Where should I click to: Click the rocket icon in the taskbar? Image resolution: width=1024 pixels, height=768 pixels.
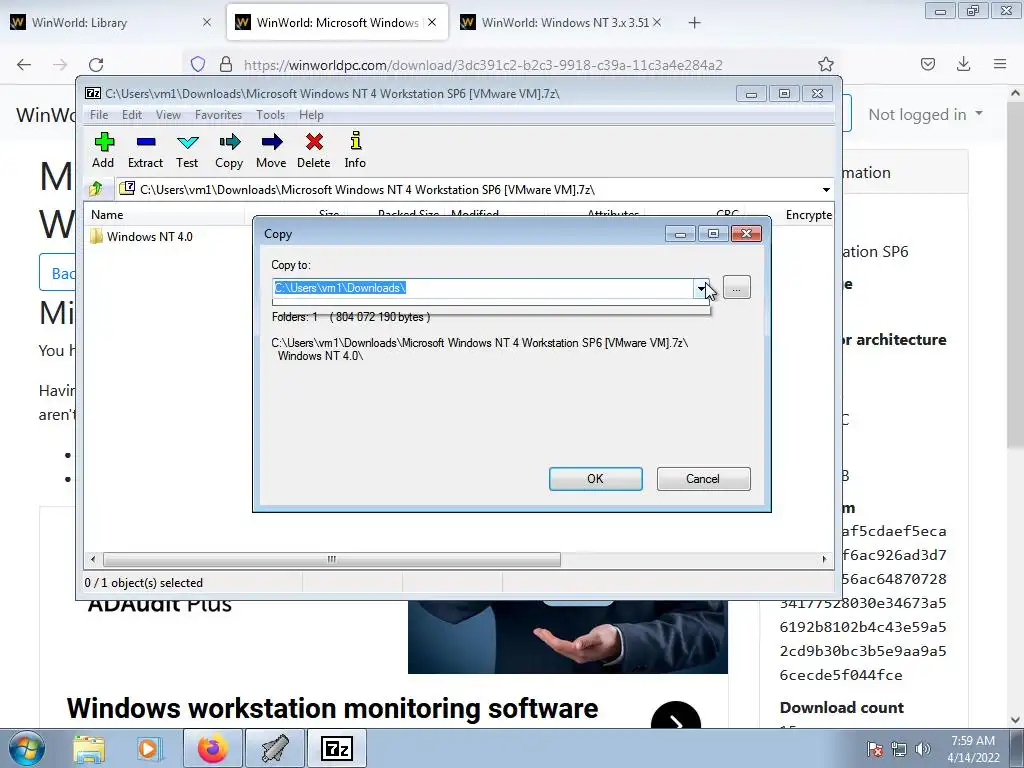(x=275, y=748)
